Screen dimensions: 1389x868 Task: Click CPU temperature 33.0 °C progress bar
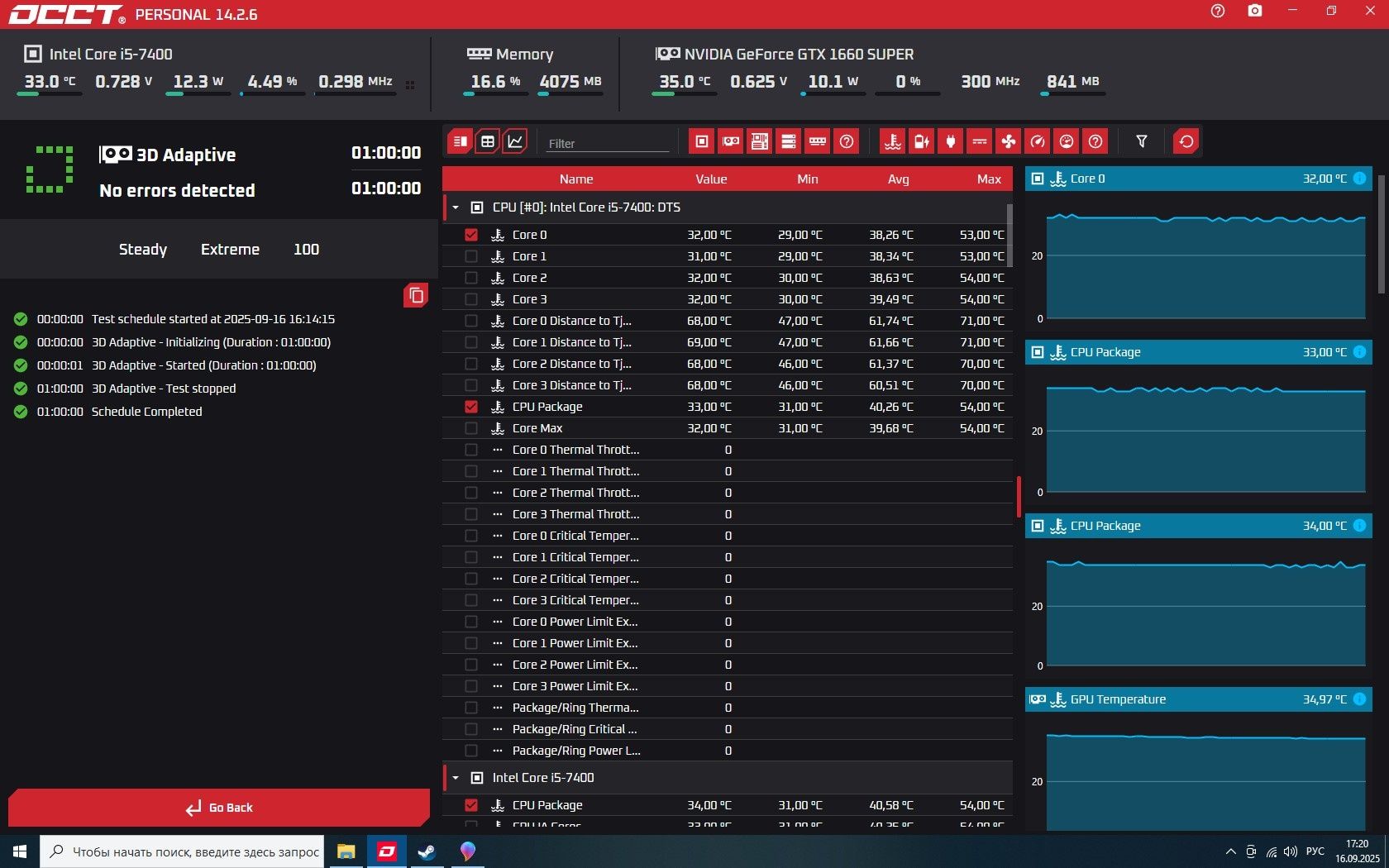click(50, 94)
